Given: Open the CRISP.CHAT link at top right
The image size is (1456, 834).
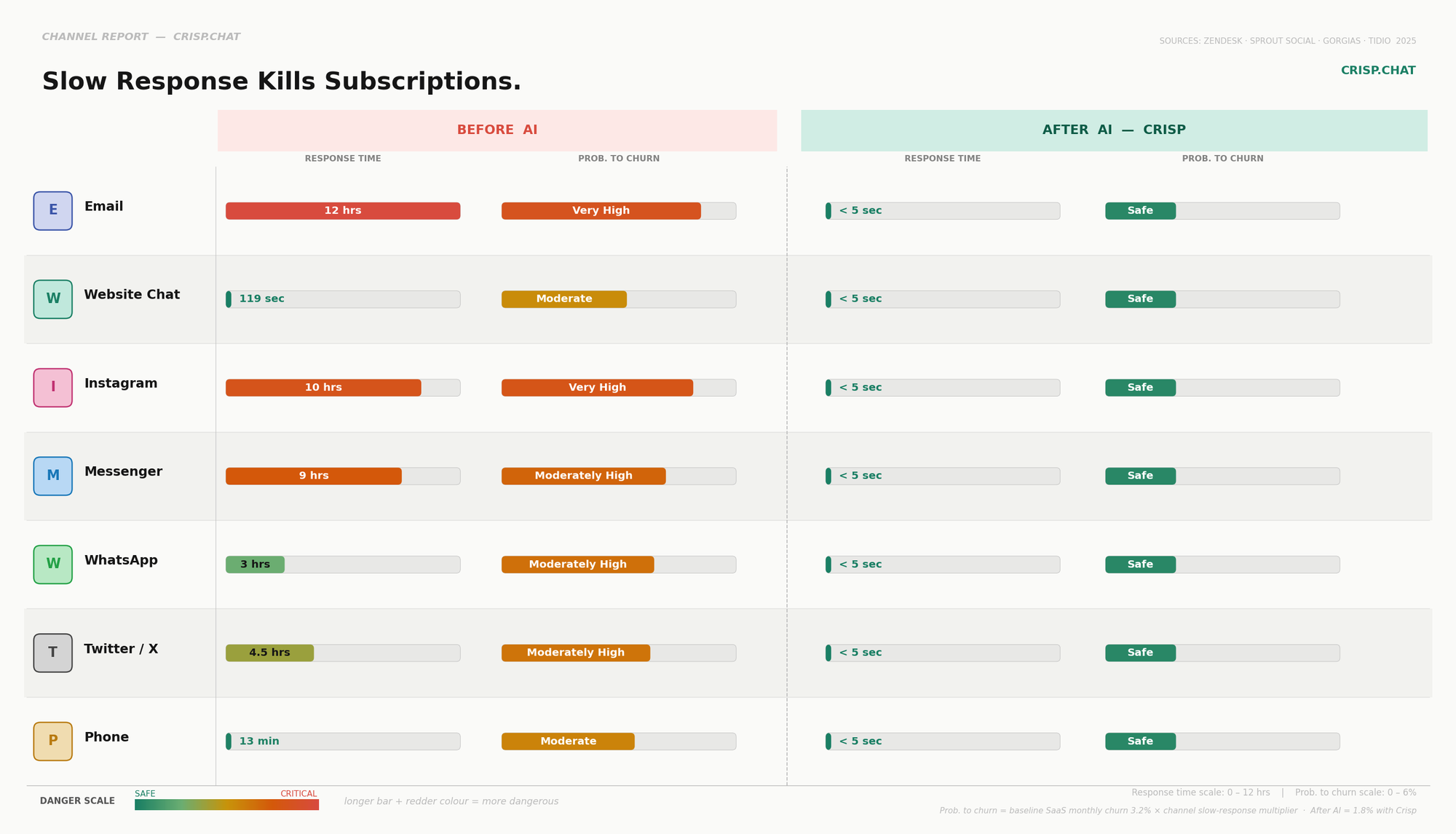Looking at the screenshot, I should pyautogui.click(x=1377, y=71).
